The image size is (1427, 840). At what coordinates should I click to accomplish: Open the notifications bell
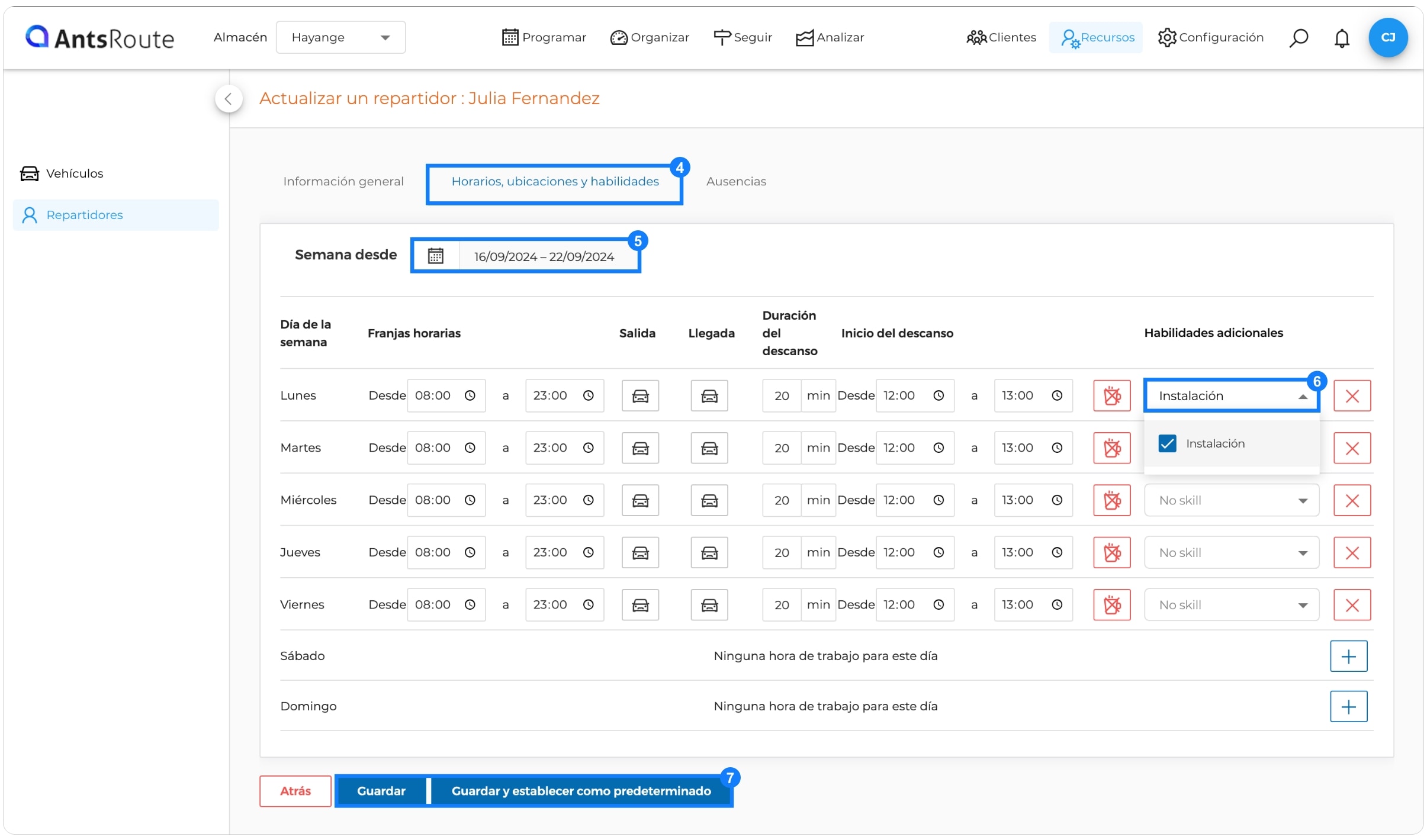pyautogui.click(x=1342, y=38)
